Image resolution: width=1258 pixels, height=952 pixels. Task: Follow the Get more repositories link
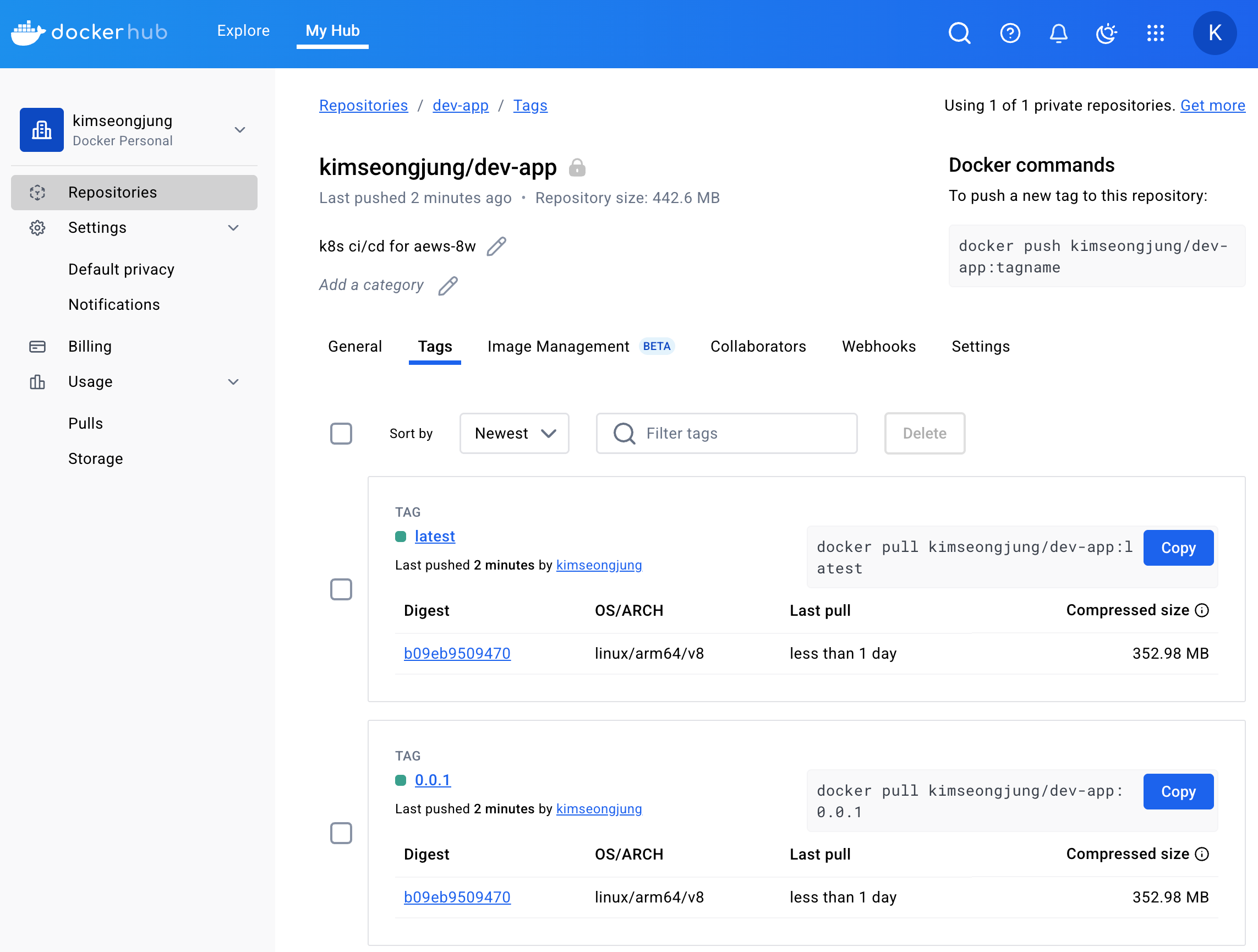coord(1212,105)
